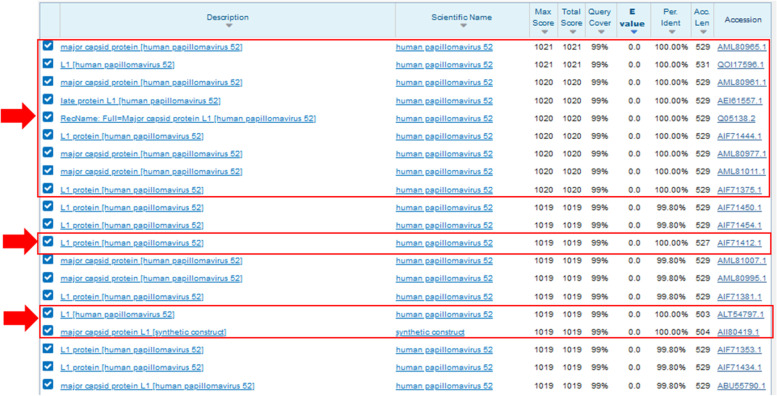Uncheck the checkbox for the QOI17596.1 row
777x396 pixels.
point(48,63)
